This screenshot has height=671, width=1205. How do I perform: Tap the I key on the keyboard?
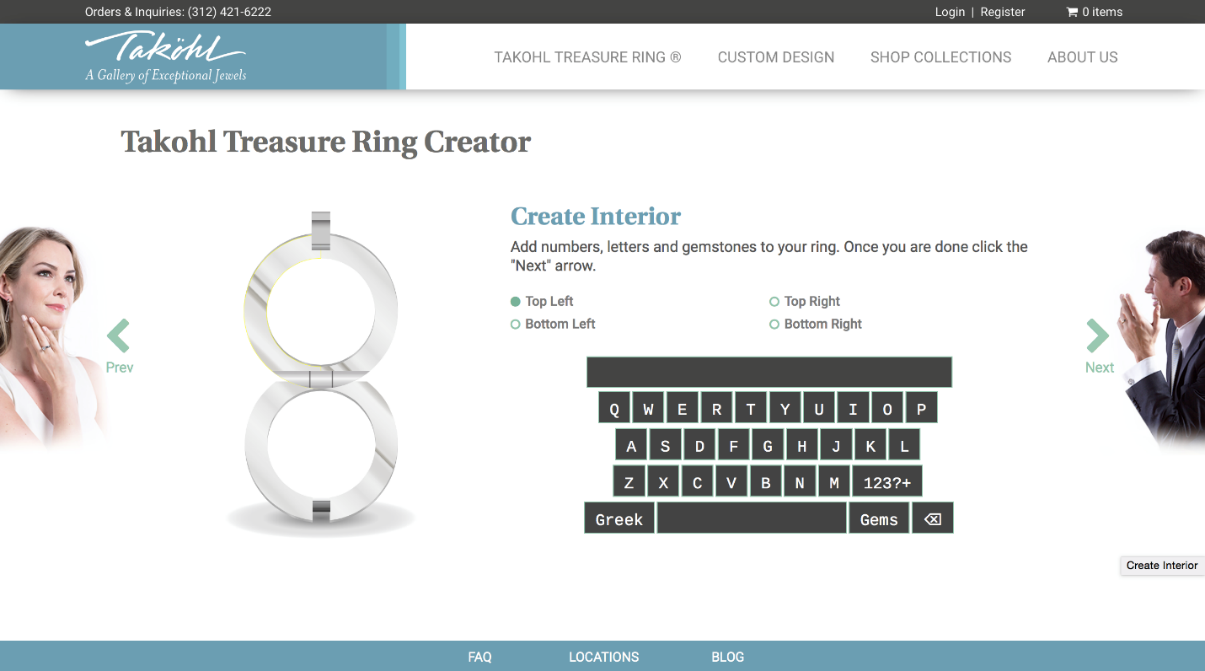point(853,408)
